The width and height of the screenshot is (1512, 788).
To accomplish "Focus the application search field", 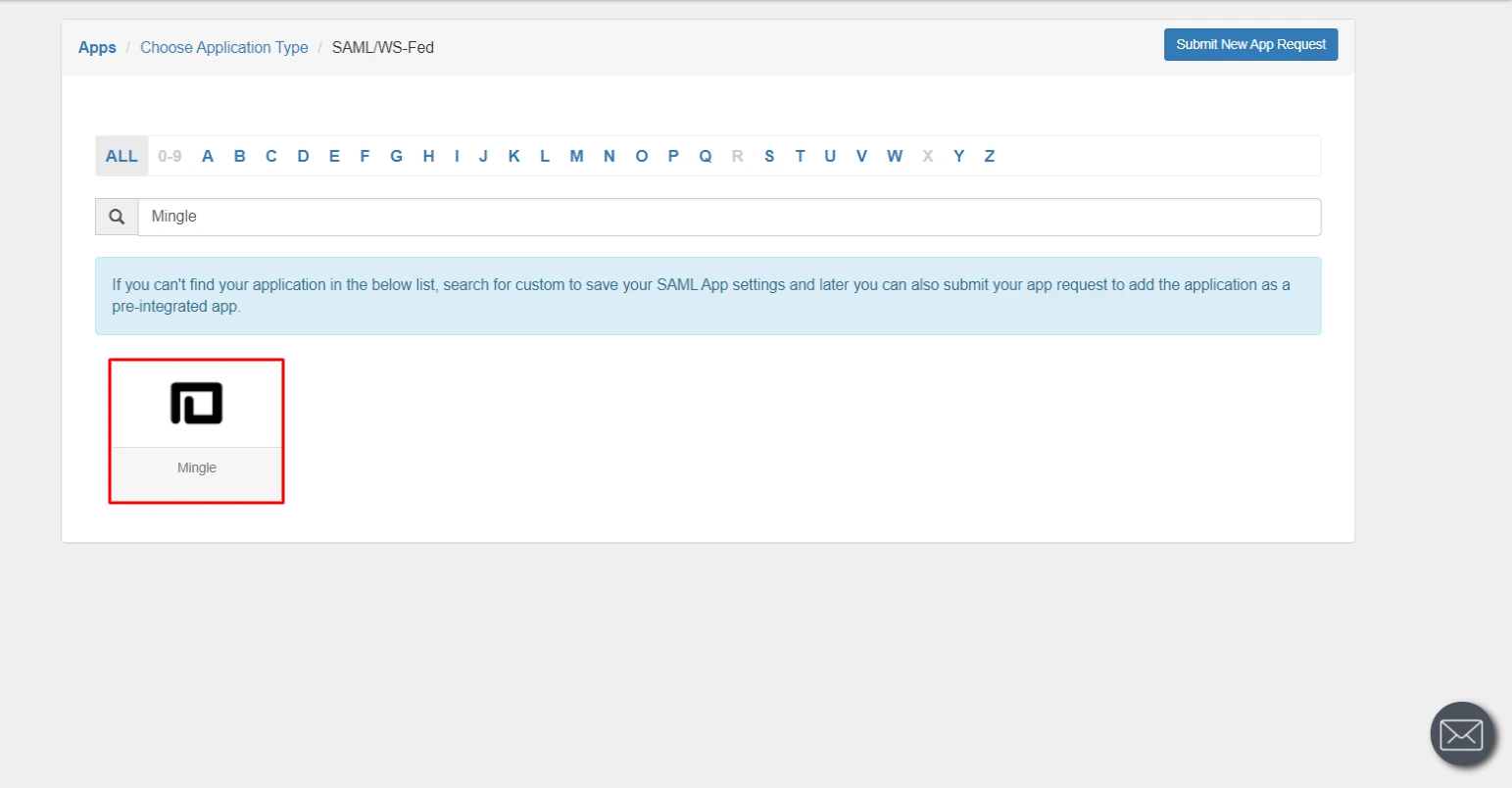I will coord(729,217).
